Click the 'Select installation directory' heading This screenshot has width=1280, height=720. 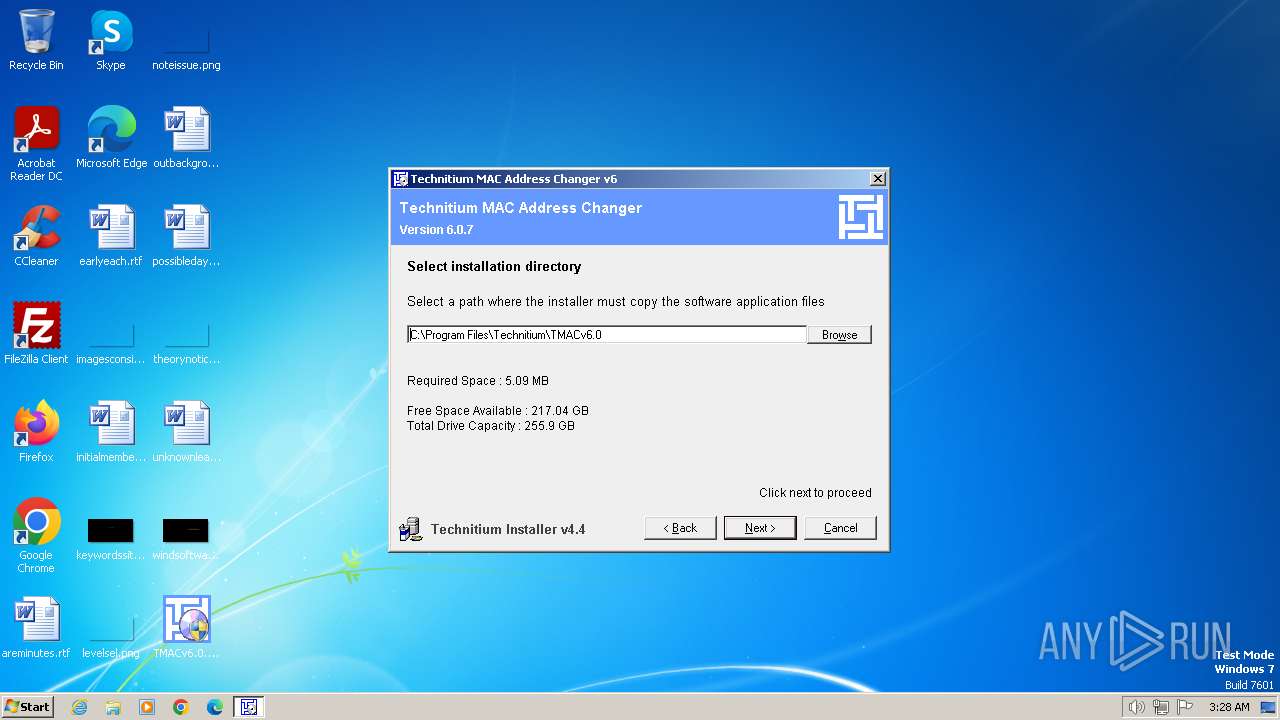(x=494, y=267)
